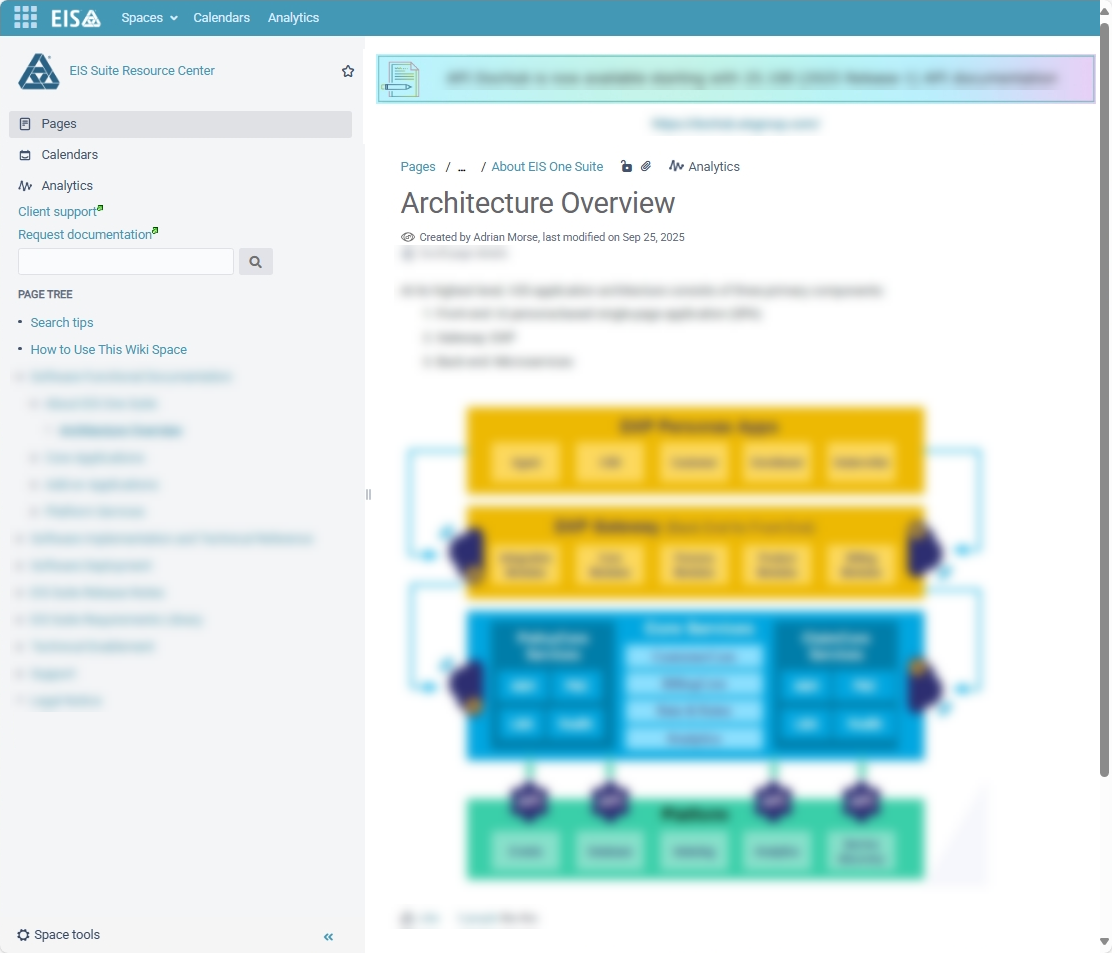
Task: Click the scrollbar down arrow
Action: [x=1104, y=942]
